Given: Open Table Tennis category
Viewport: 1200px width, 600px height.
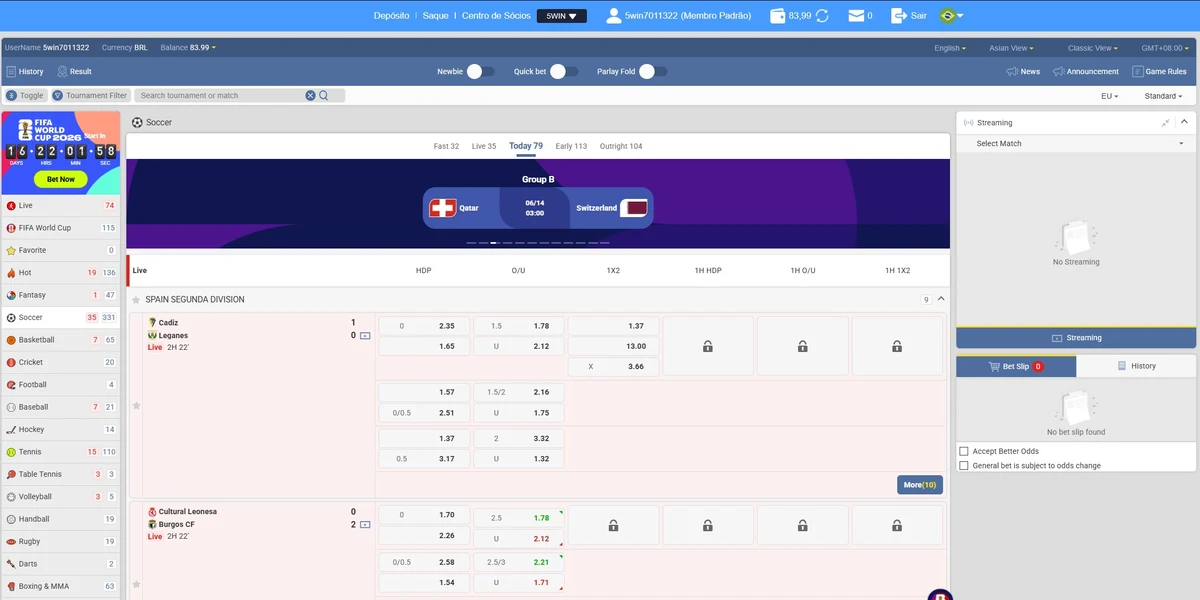Looking at the screenshot, I should coord(60,474).
